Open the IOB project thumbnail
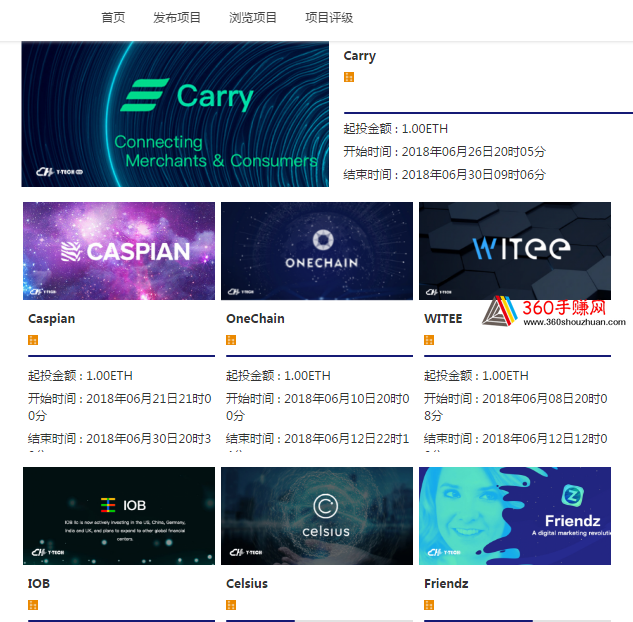The width and height of the screenshot is (633, 622). (119, 516)
